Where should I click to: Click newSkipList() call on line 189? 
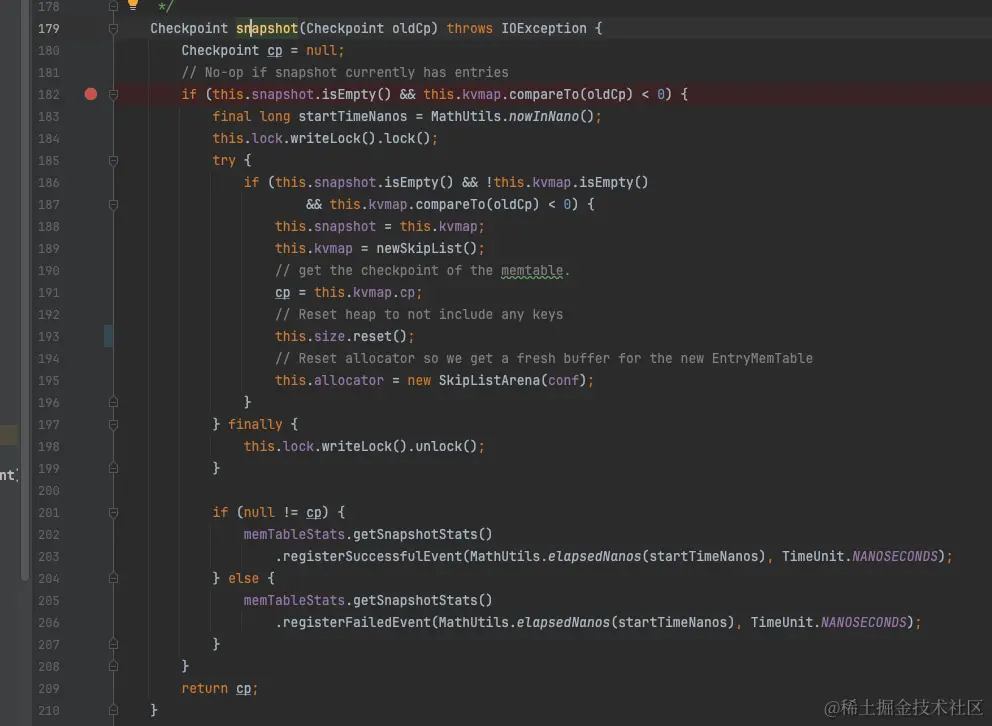pos(426,249)
